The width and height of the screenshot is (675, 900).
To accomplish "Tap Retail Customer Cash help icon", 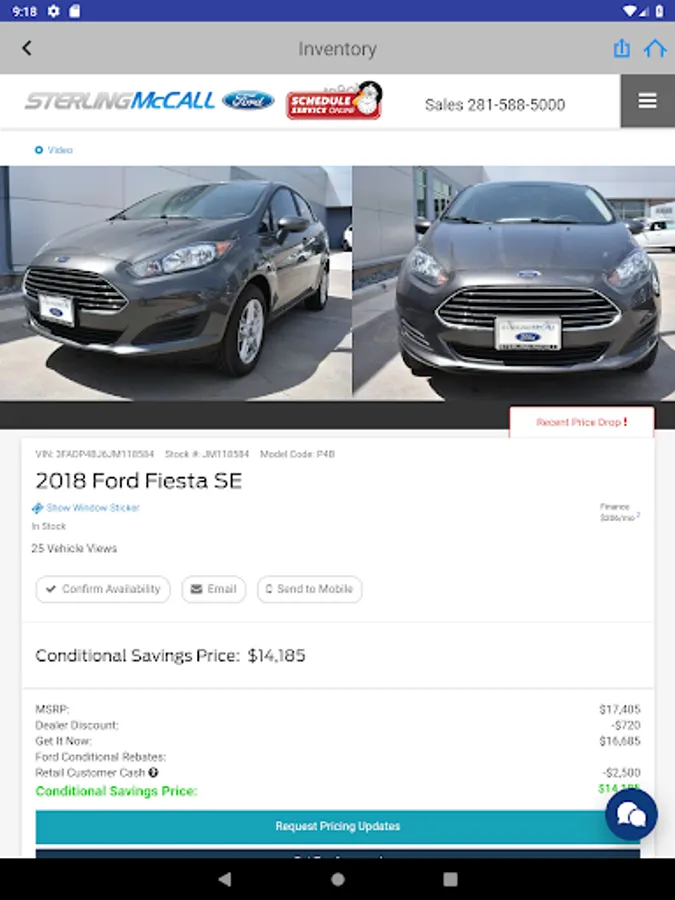I will 154,773.
